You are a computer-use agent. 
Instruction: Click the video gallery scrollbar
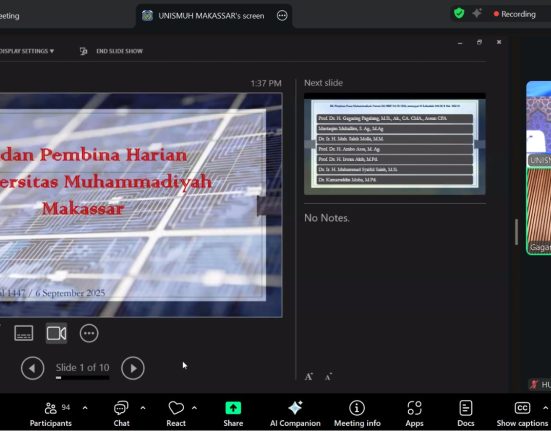coord(516,232)
